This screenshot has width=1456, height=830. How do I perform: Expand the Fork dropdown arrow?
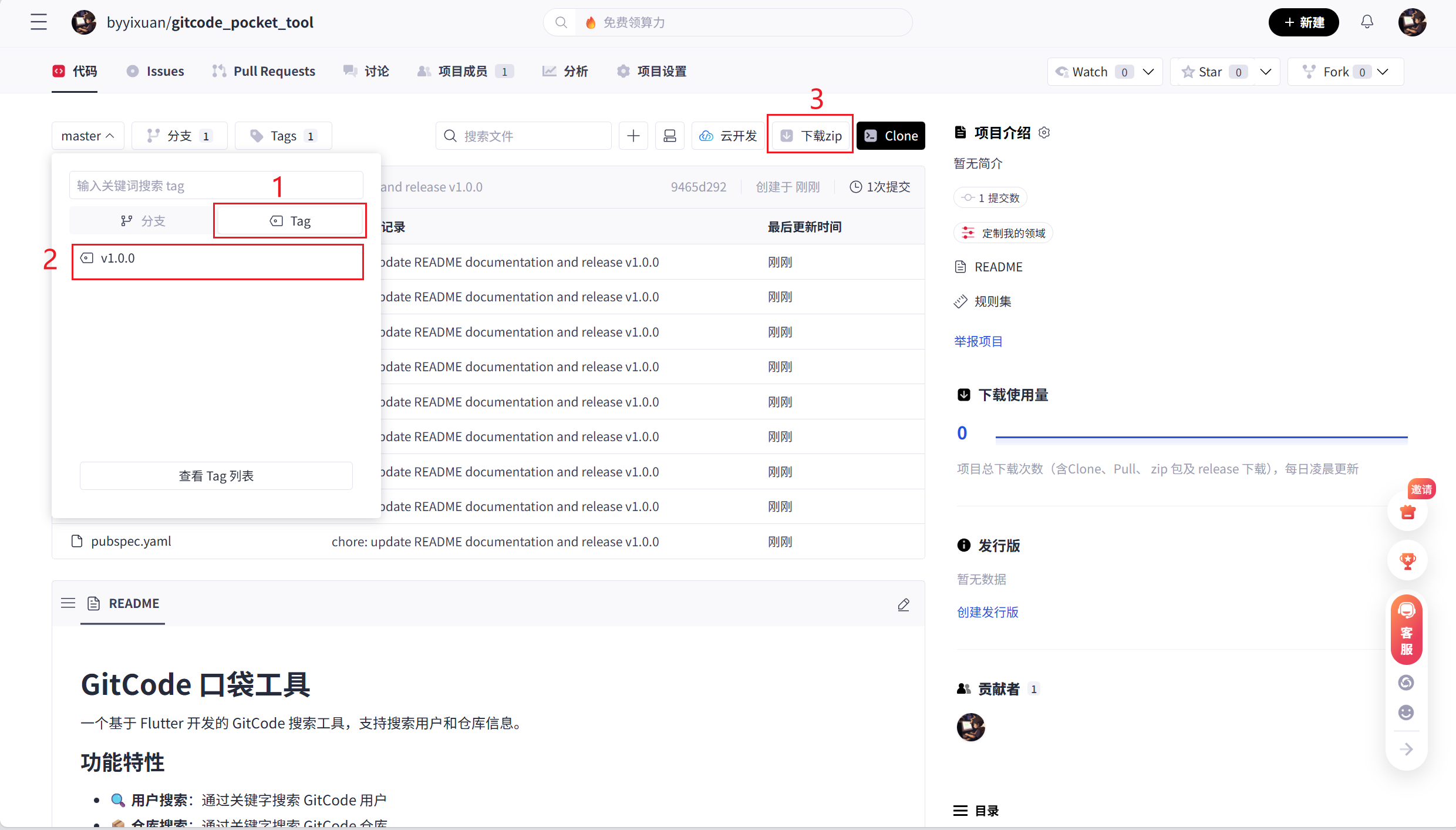tap(1383, 72)
